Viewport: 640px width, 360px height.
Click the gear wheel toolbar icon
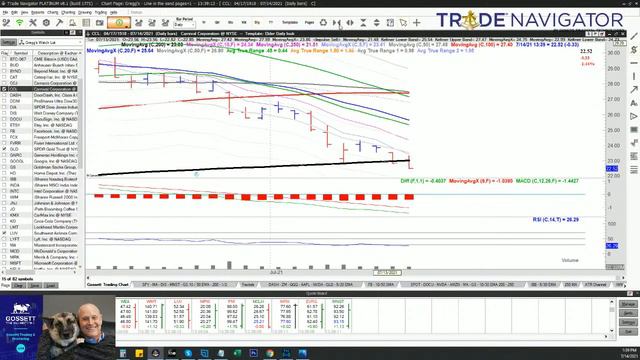(x=46, y=23)
